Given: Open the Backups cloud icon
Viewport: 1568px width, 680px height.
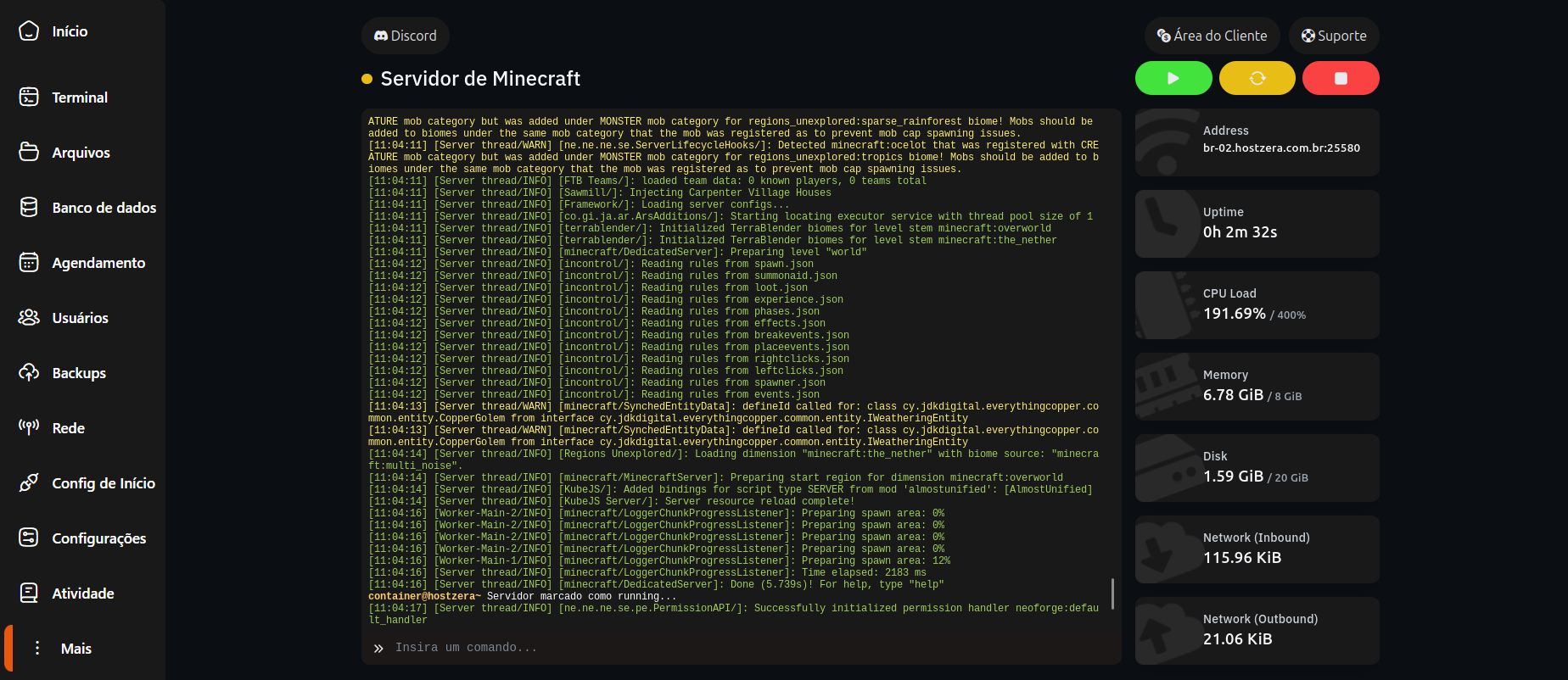Looking at the screenshot, I should [x=29, y=372].
